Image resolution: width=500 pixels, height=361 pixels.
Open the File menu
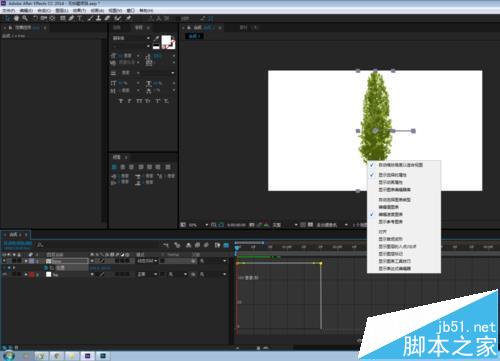click(x=8, y=11)
